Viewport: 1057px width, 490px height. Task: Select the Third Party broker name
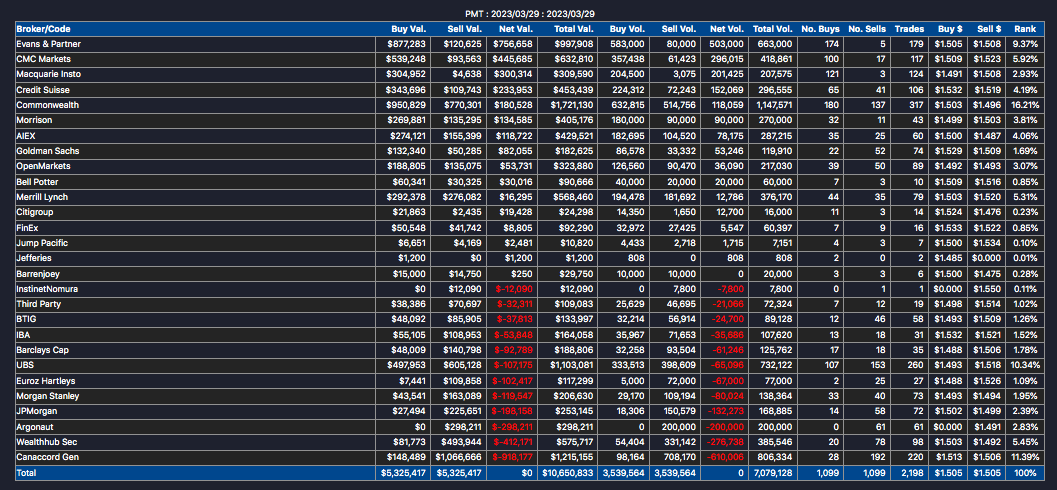tap(38, 304)
